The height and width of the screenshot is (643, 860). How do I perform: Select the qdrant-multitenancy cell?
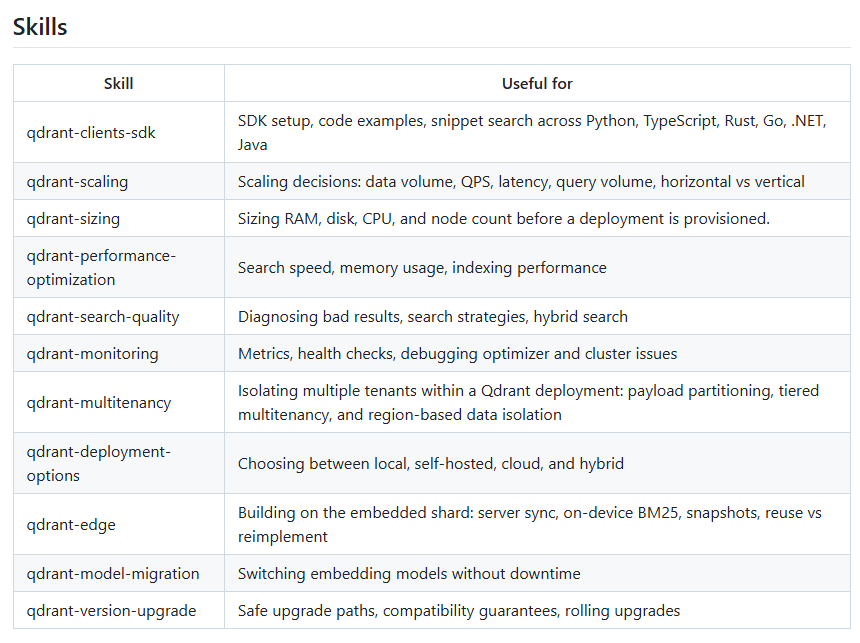pyautogui.click(x=118, y=402)
